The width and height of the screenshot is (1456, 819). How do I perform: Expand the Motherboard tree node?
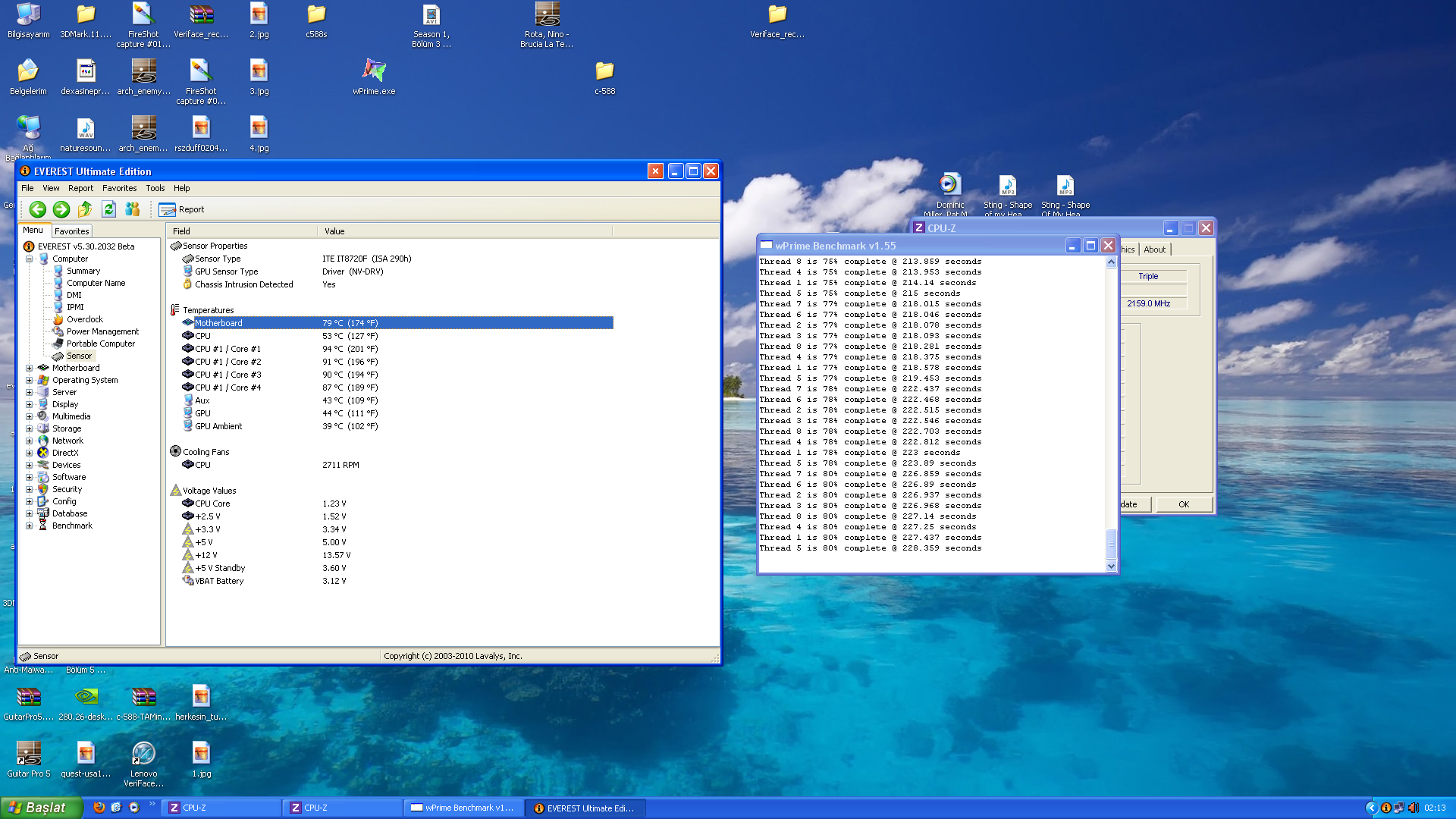click(x=30, y=368)
